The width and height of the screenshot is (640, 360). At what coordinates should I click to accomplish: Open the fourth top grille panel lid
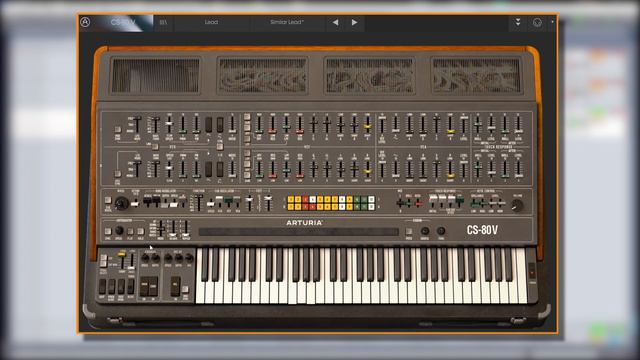(476, 76)
